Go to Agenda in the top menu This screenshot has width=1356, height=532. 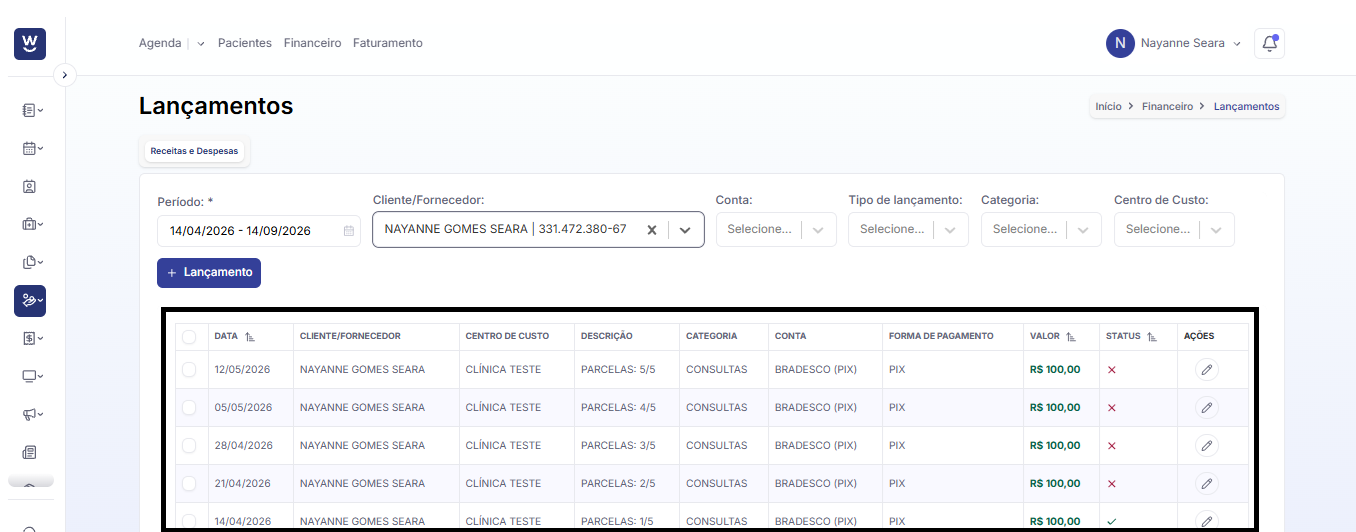(160, 43)
